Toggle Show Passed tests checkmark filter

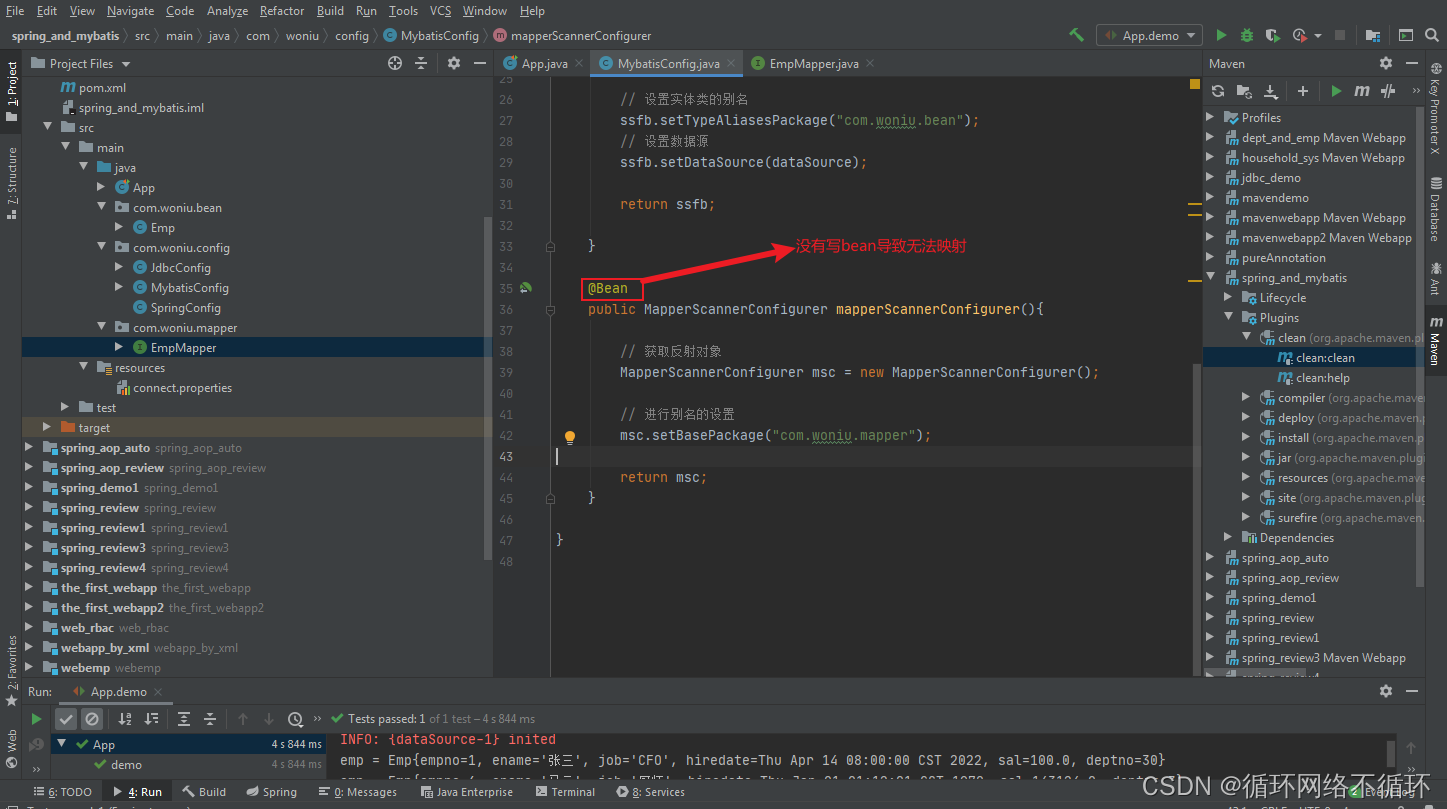66,718
